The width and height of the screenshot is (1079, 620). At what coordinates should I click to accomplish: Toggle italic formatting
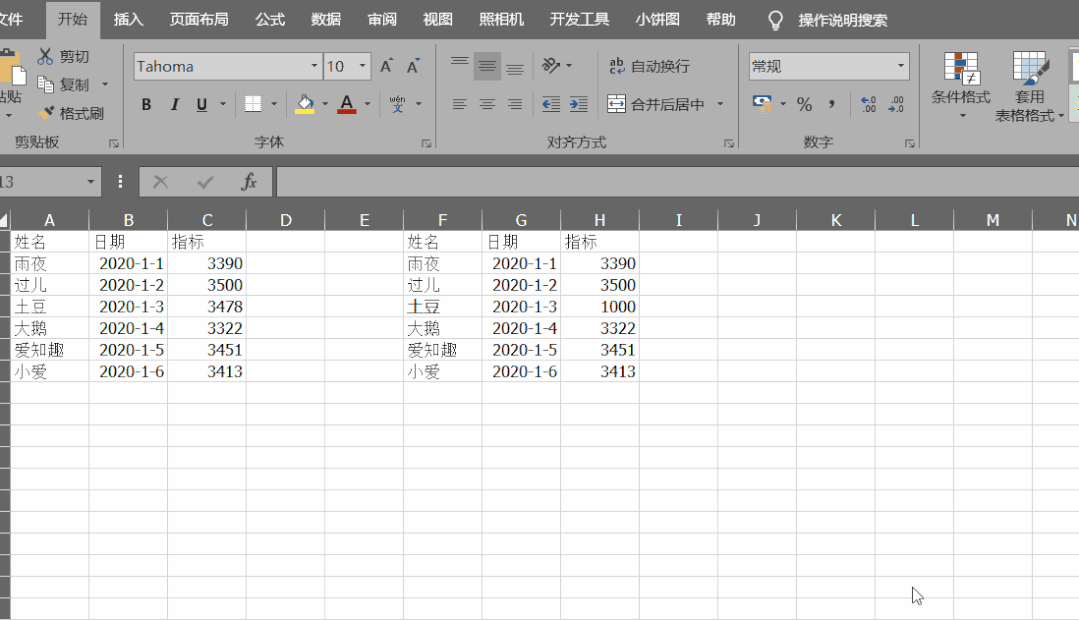click(x=174, y=105)
